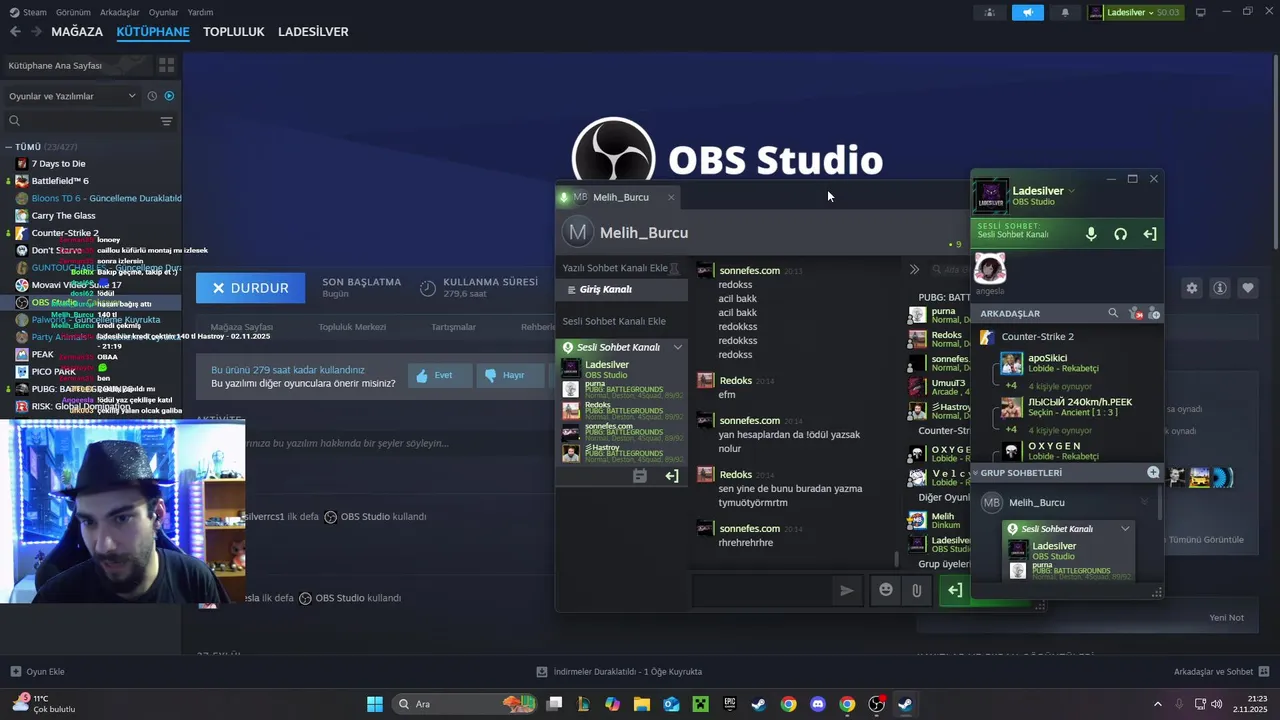Open notifications bell icon
Image resolution: width=1280 pixels, height=720 pixels.
click(x=1064, y=12)
